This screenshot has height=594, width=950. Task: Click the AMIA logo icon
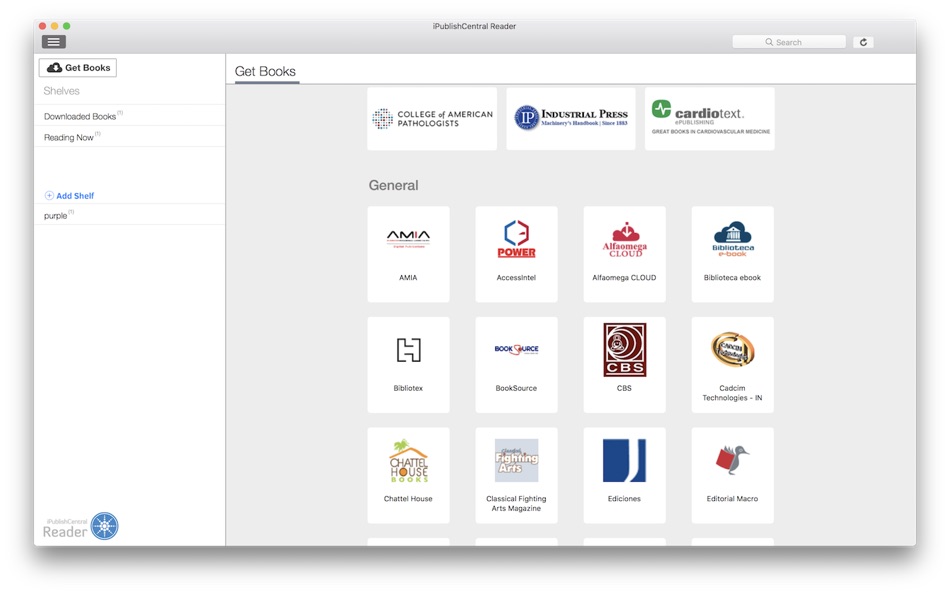(x=408, y=238)
